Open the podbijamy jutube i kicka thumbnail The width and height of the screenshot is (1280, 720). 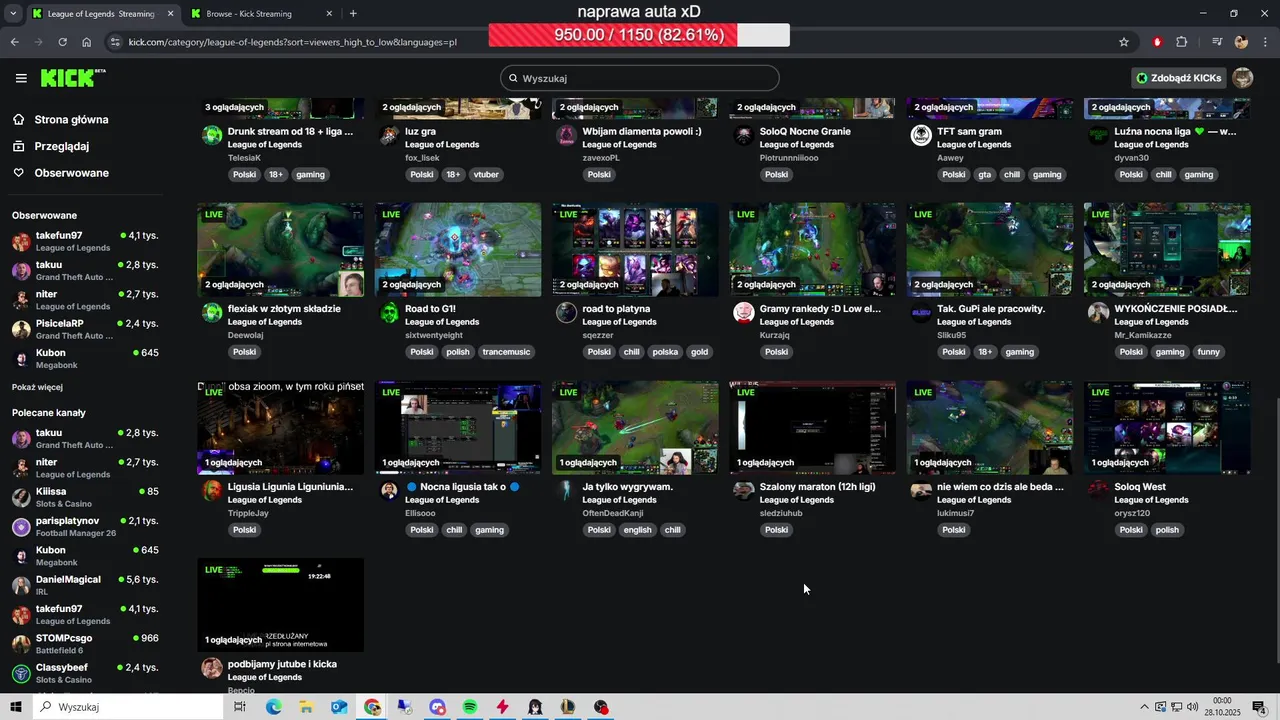pos(281,605)
